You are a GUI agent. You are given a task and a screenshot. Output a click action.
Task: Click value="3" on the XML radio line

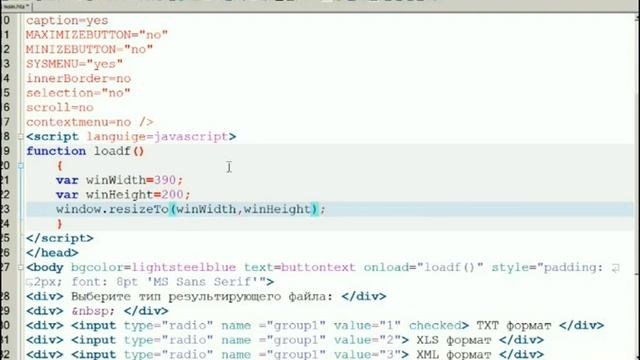click(367, 354)
